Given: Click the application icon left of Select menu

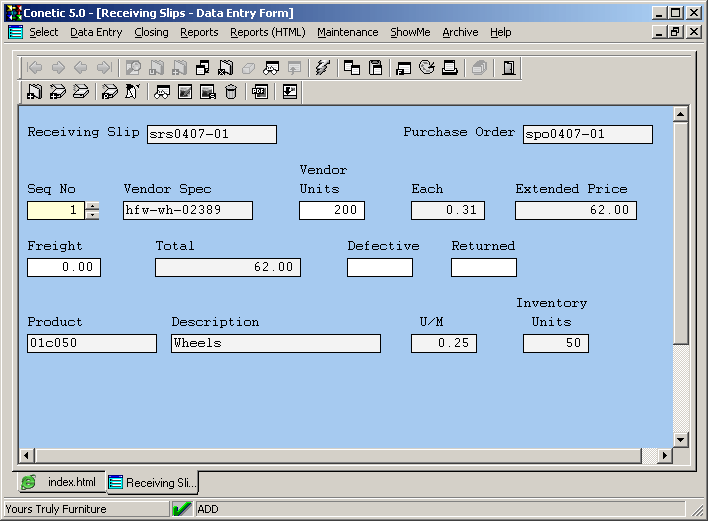Looking at the screenshot, I should point(15,32).
